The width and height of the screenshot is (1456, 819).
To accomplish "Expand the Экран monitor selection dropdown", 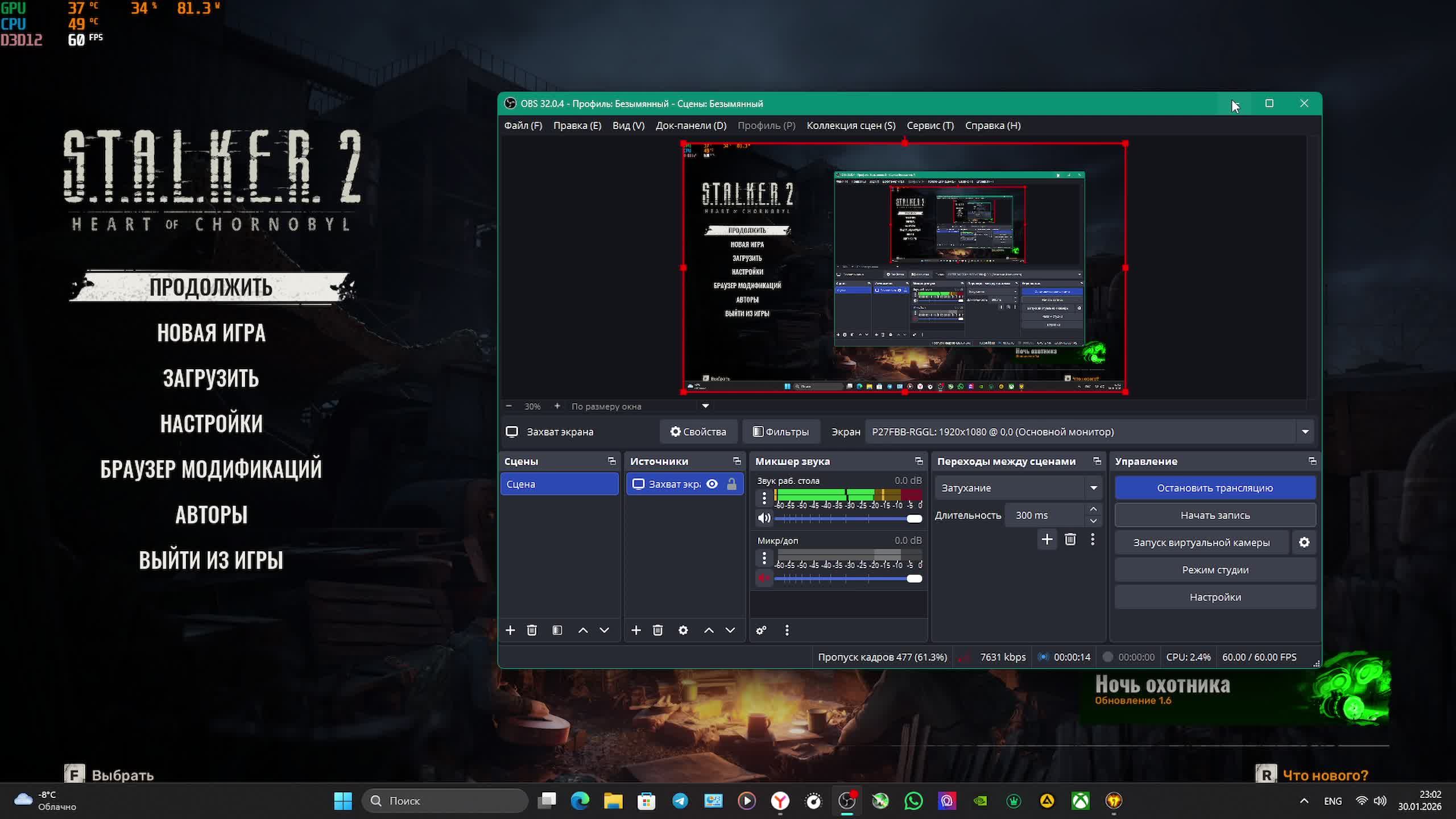I will [1305, 432].
